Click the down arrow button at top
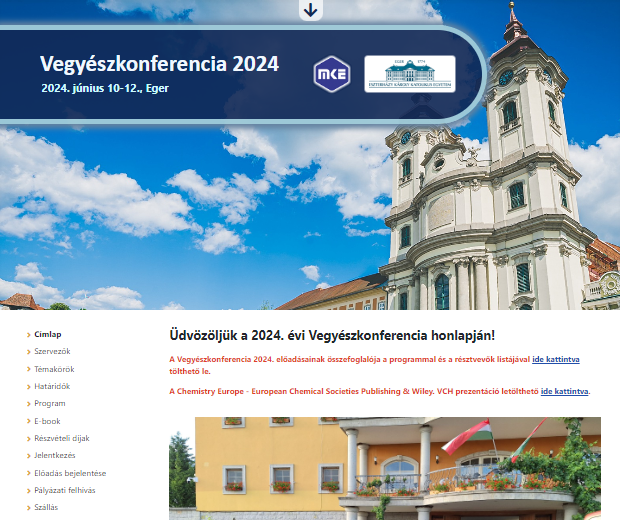Image resolution: width=620 pixels, height=520 pixels. 311,10
